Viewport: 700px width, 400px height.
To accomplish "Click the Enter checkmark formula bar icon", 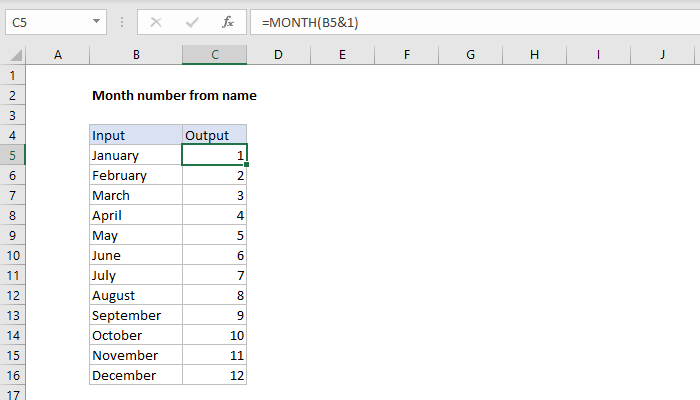I will tap(191, 21).
